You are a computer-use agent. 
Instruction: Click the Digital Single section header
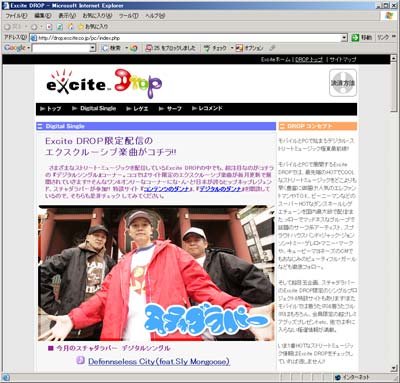(156, 126)
